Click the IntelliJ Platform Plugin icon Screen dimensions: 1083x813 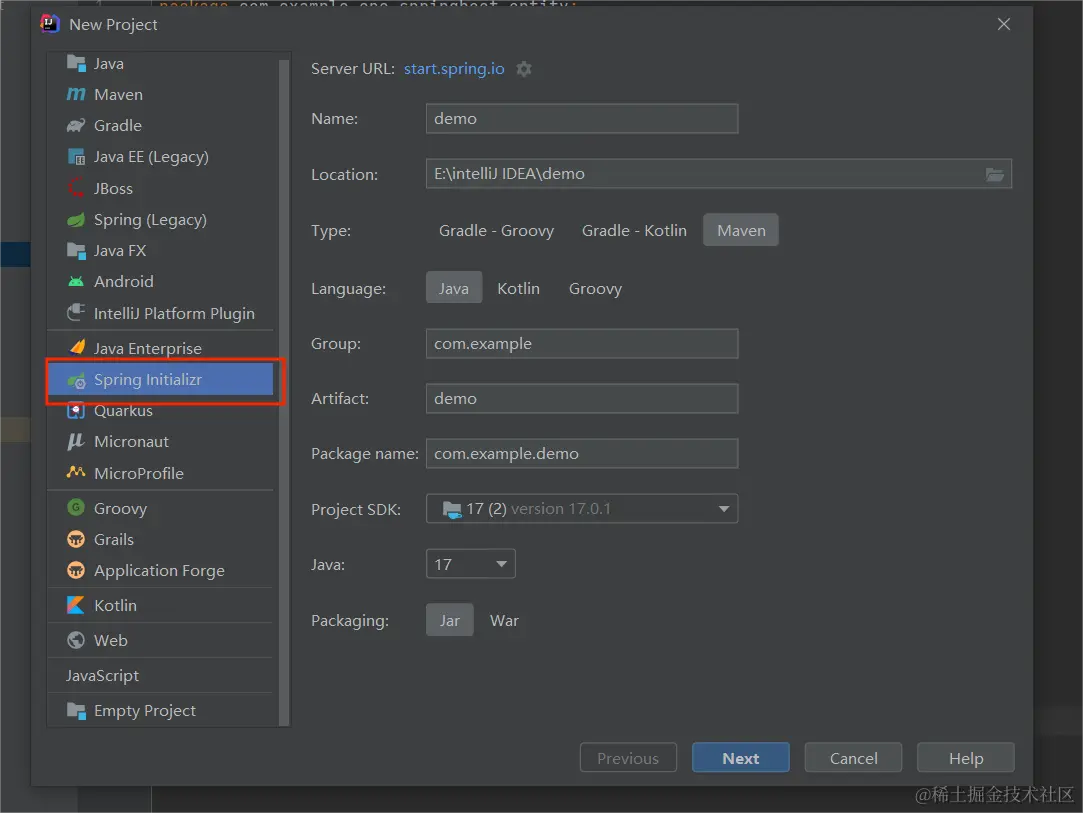(76, 313)
